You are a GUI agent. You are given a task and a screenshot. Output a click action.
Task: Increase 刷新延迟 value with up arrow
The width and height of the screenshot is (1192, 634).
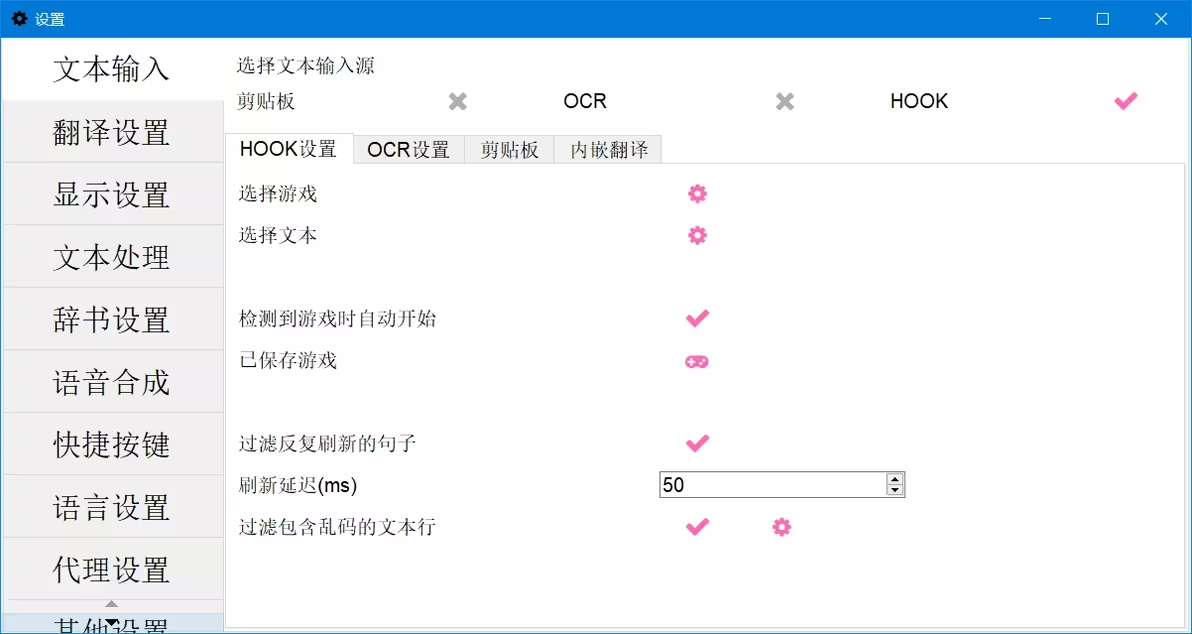(895, 480)
